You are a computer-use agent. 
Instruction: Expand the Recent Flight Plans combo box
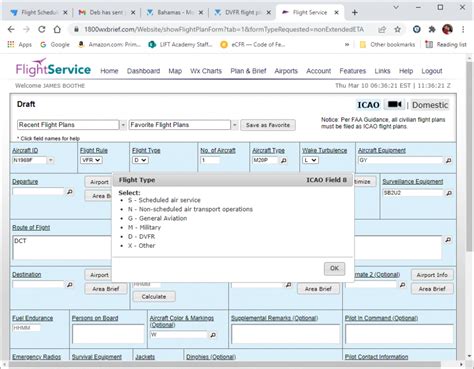(123, 125)
